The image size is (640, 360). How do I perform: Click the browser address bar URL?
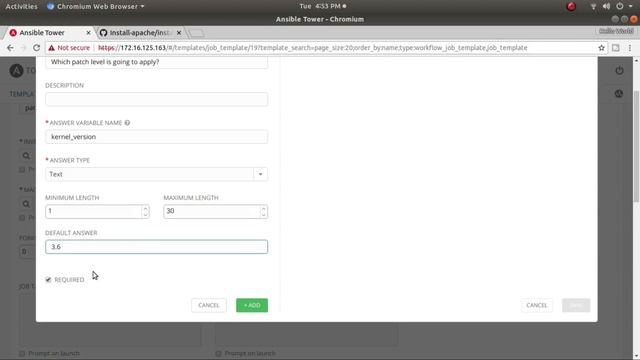click(x=312, y=48)
